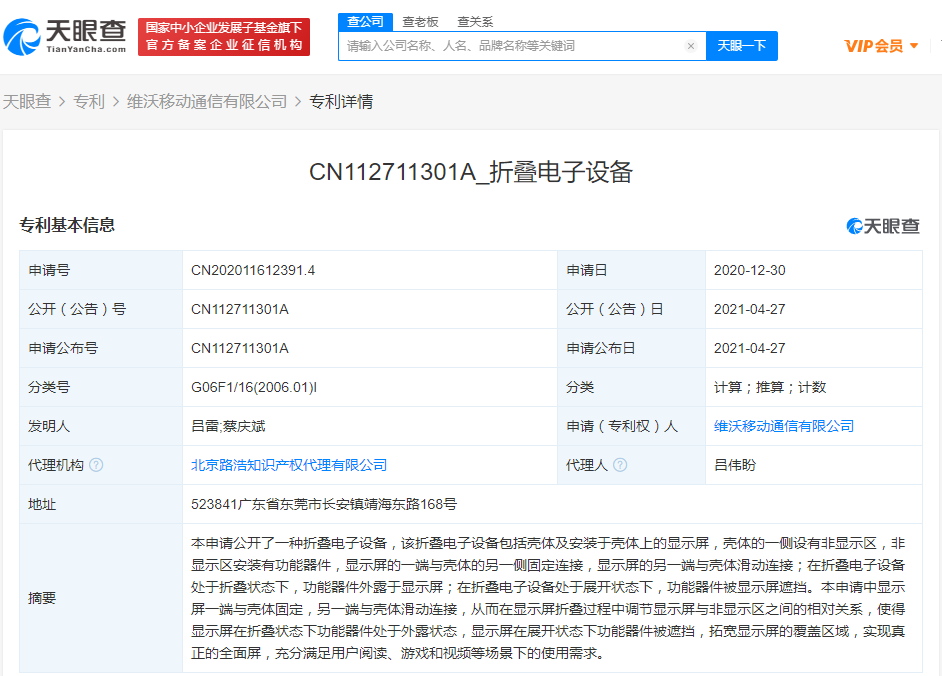This screenshot has height=676, width=942.
Task: Open 维沃移动通信有限公司 breadcrumb link
Action: [207, 102]
